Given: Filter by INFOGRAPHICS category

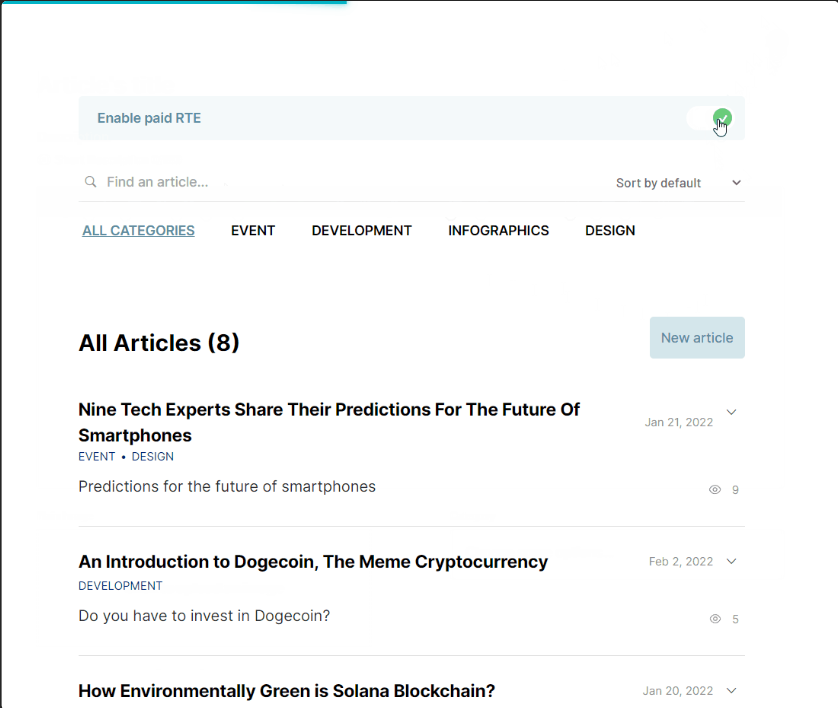Looking at the screenshot, I should click(499, 230).
